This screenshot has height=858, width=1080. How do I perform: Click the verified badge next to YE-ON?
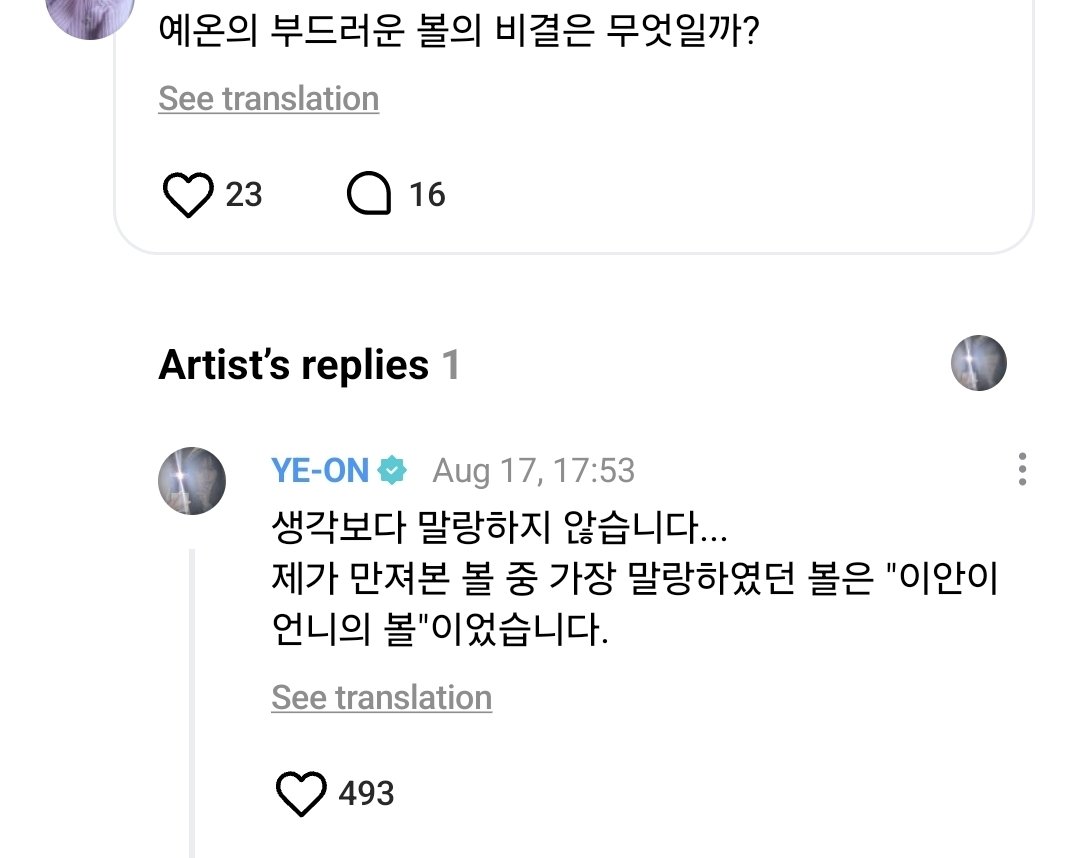[392, 470]
